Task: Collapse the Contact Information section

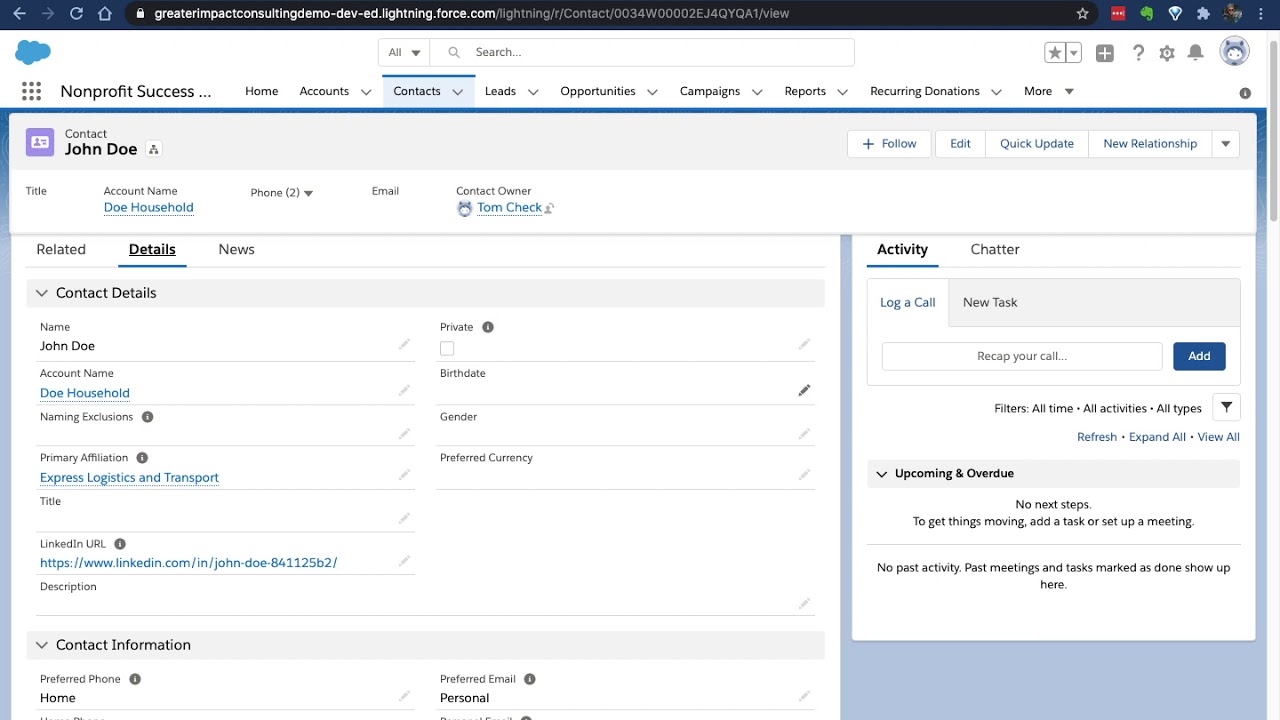Action: (x=42, y=645)
